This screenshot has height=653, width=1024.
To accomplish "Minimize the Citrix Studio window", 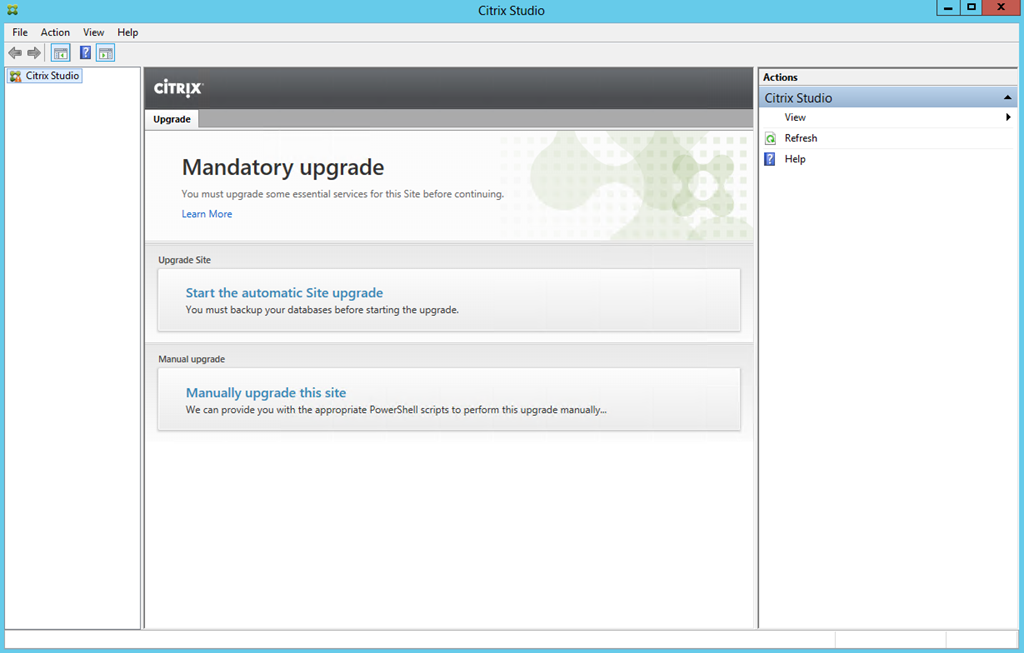I will (x=948, y=7).
